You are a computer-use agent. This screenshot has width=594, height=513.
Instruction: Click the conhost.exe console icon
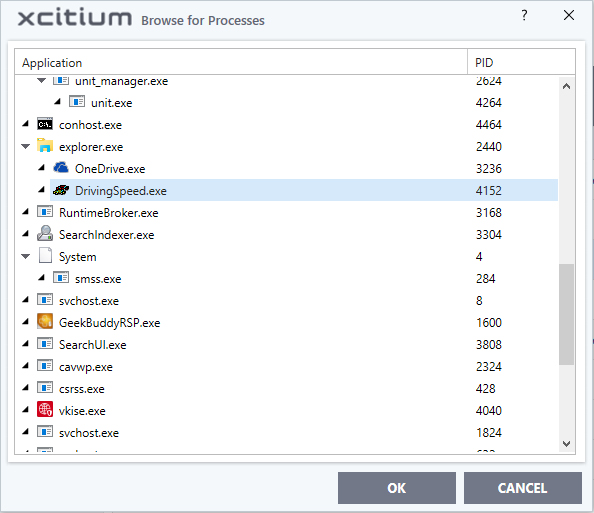point(45,124)
